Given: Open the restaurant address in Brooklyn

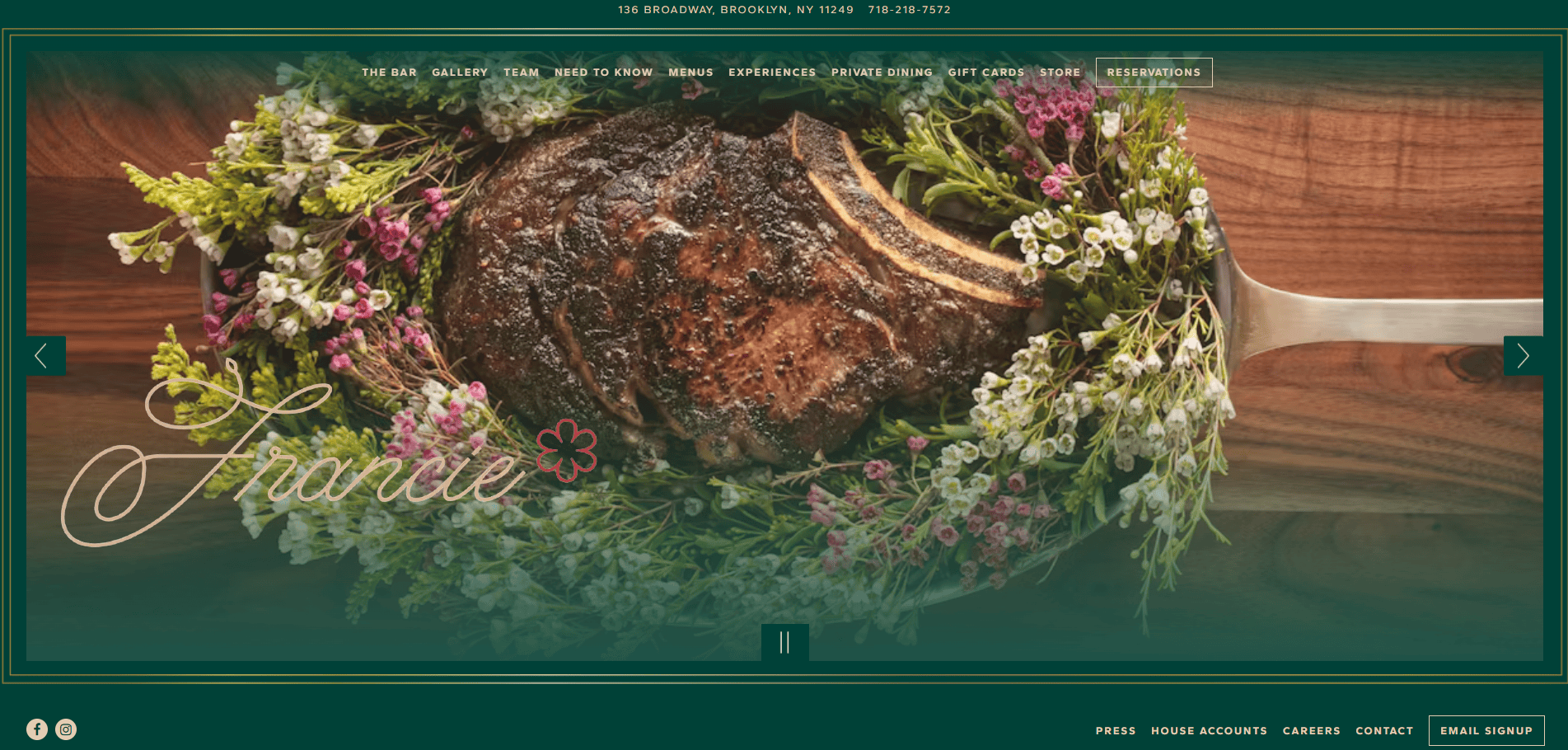Looking at the screenshot, I should coord(736,10).
